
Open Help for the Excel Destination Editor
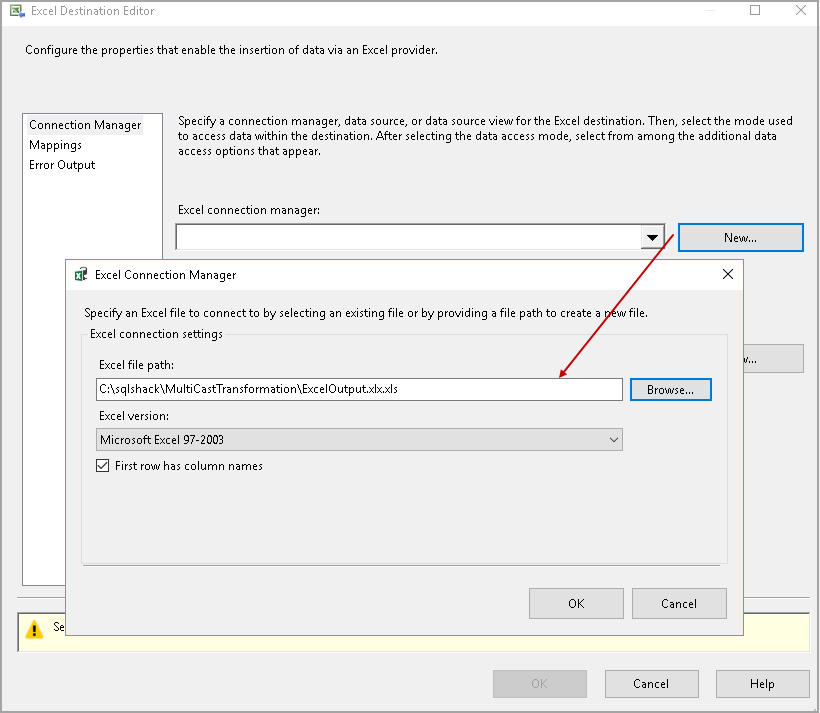762,683
